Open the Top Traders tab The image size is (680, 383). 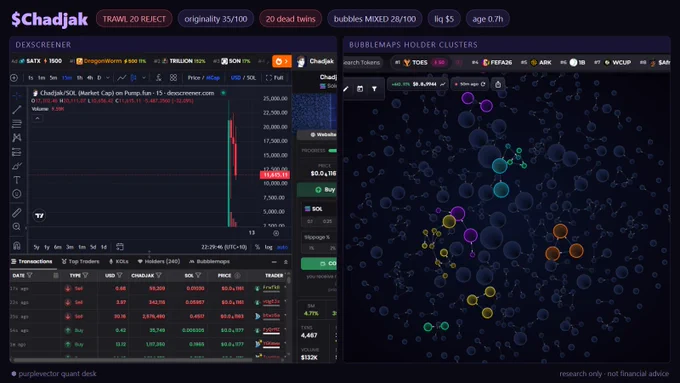point(80,262)
